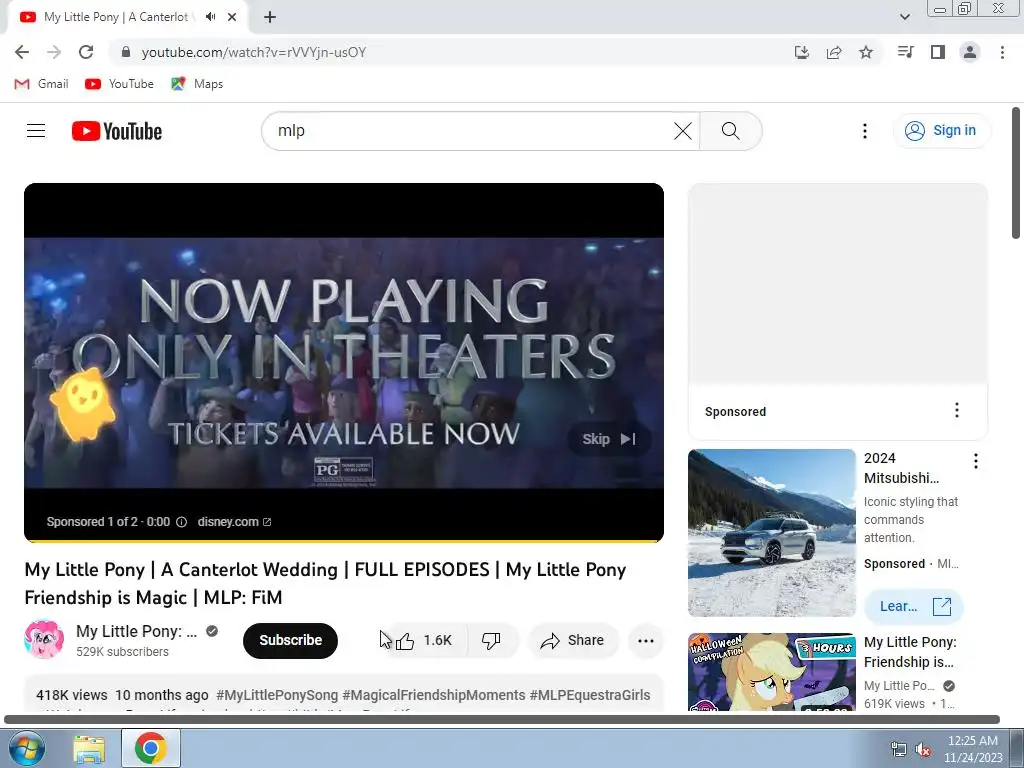The width and height of the screenshot is (1024, 768).
Task: View site information lock icon
Action: click(127, 52)
